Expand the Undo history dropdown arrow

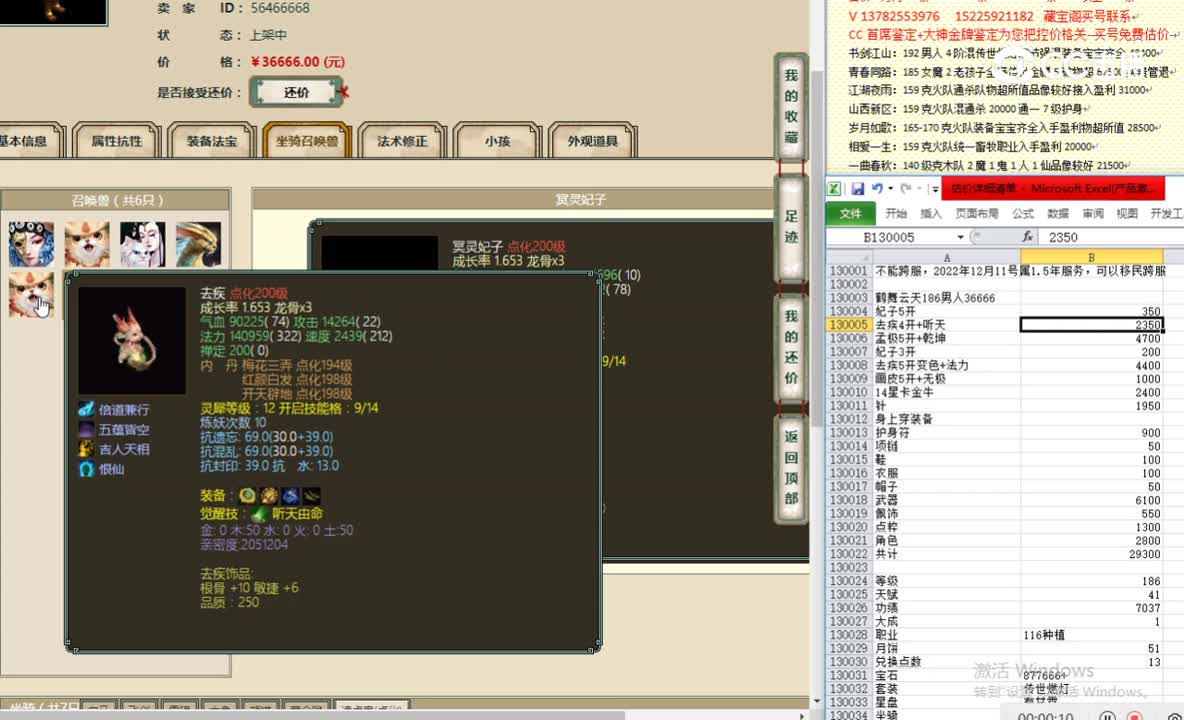pos(890,189)
